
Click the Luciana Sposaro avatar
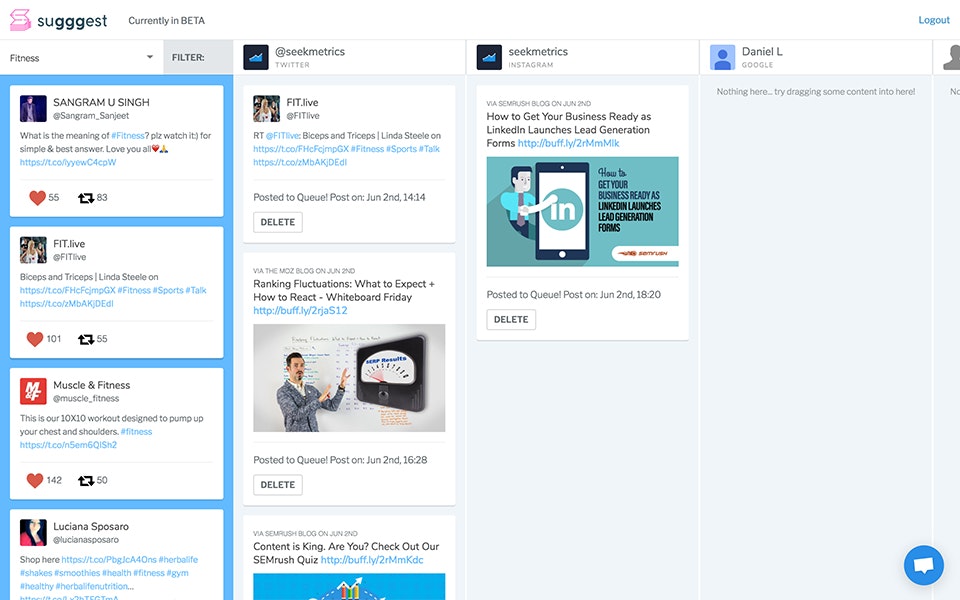(x=33, y=533)
